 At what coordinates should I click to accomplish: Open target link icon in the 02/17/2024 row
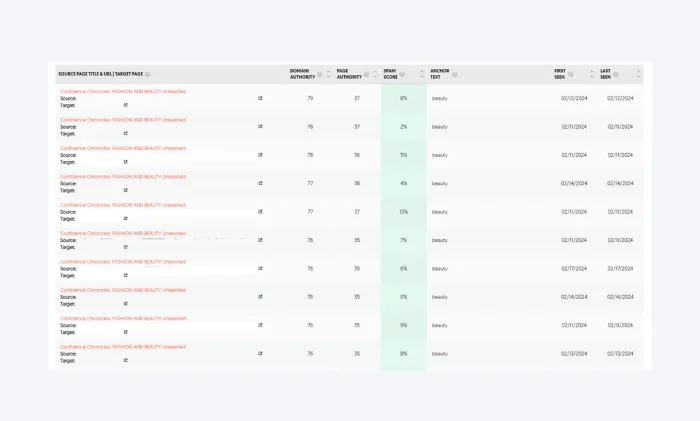coord(125,275)
